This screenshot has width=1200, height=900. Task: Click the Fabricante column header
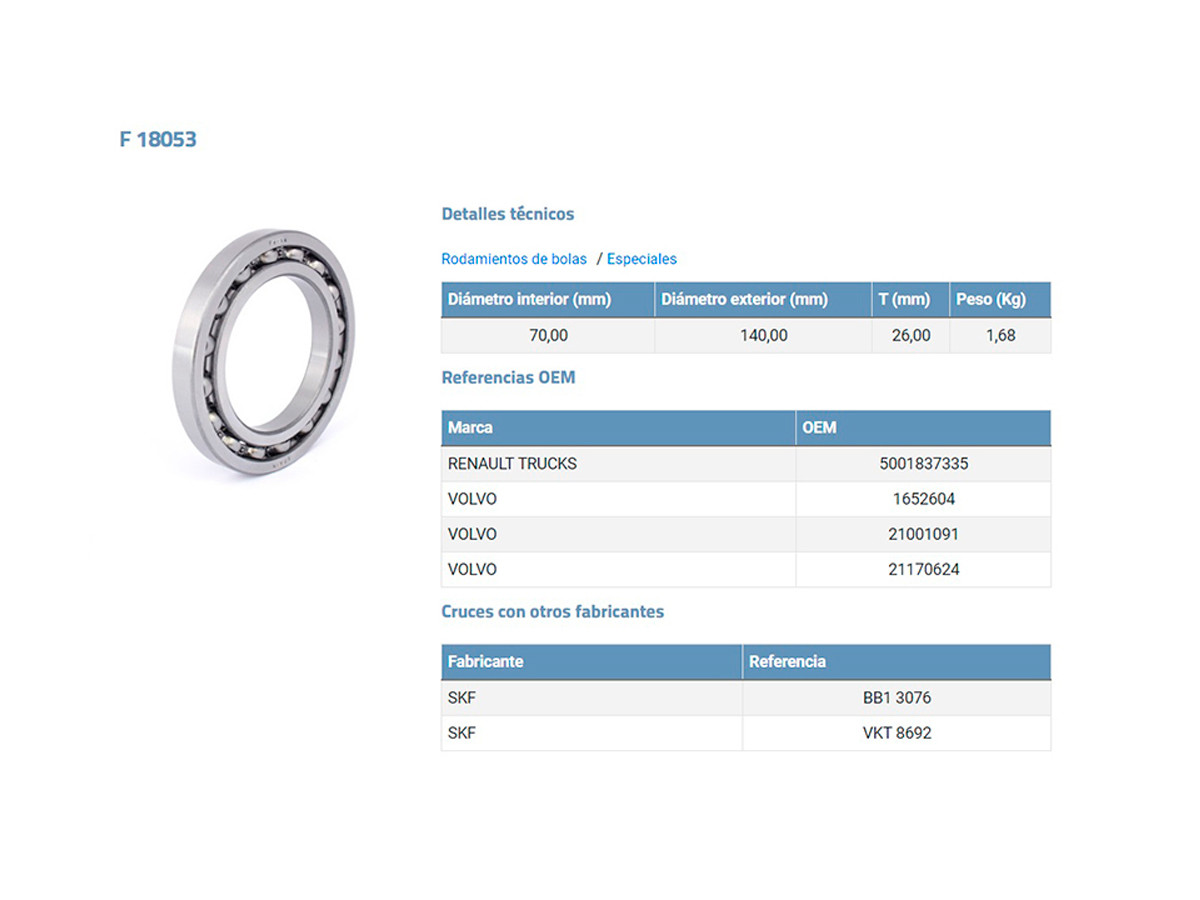485,661
